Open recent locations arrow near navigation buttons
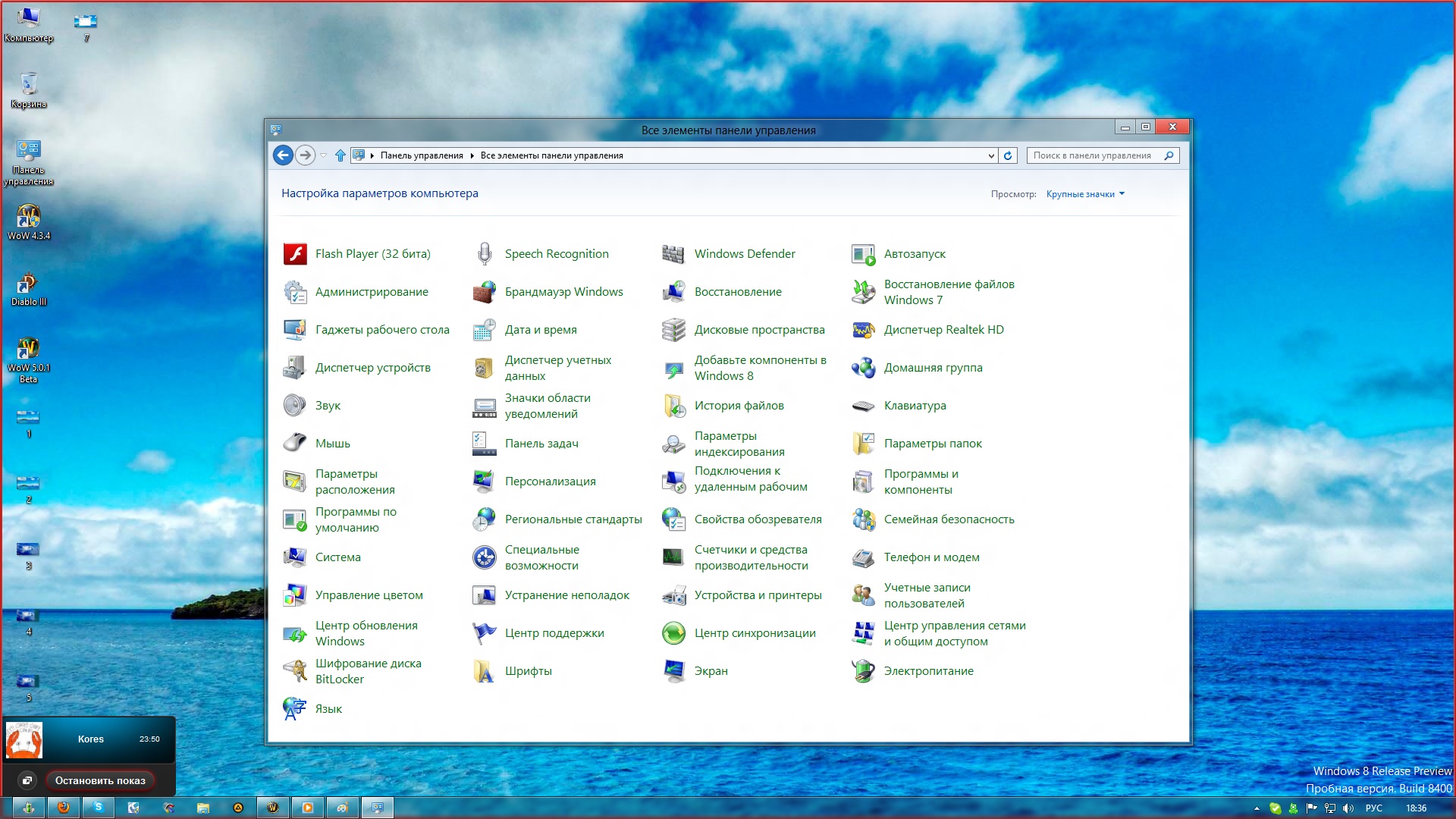This screenshot has width=1456, height=819. click(323, 155)
